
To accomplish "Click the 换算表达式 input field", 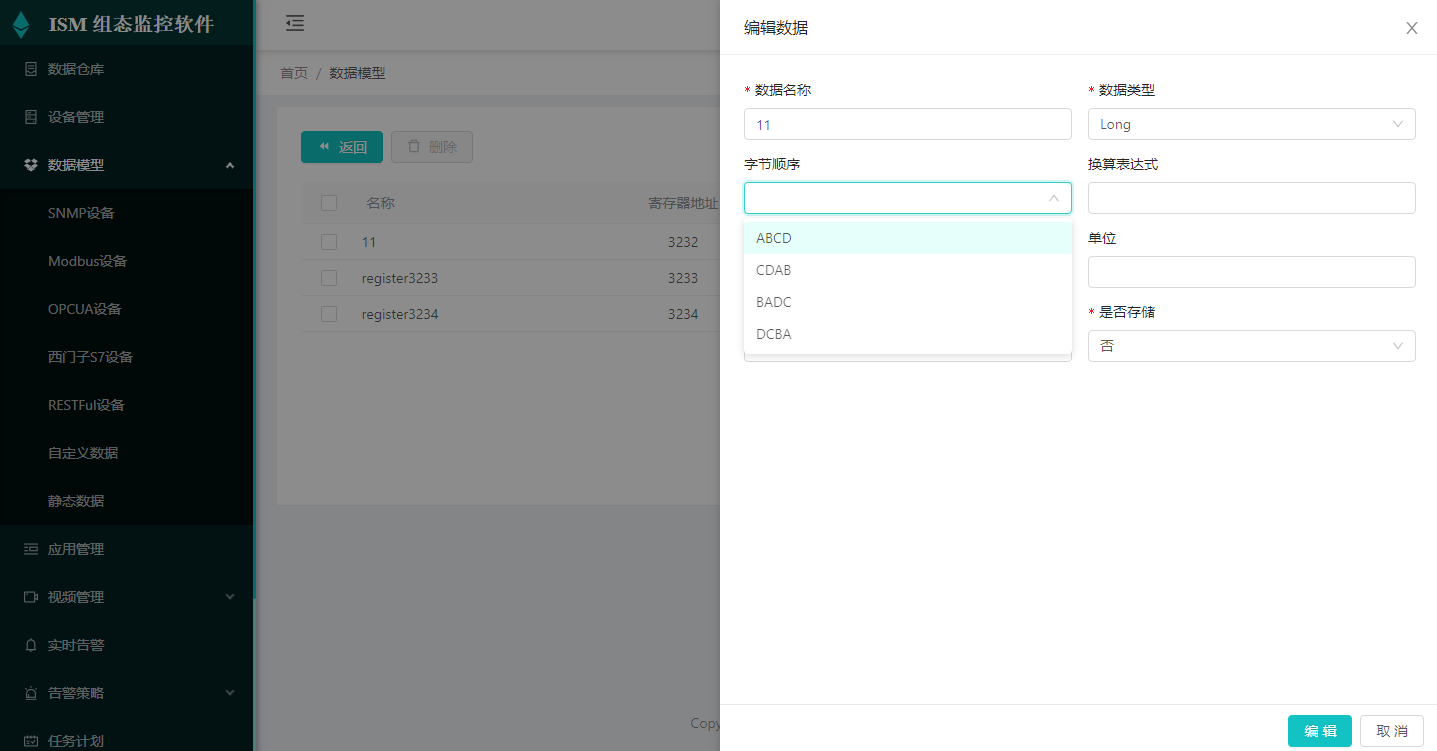I will click(1251, 198).
